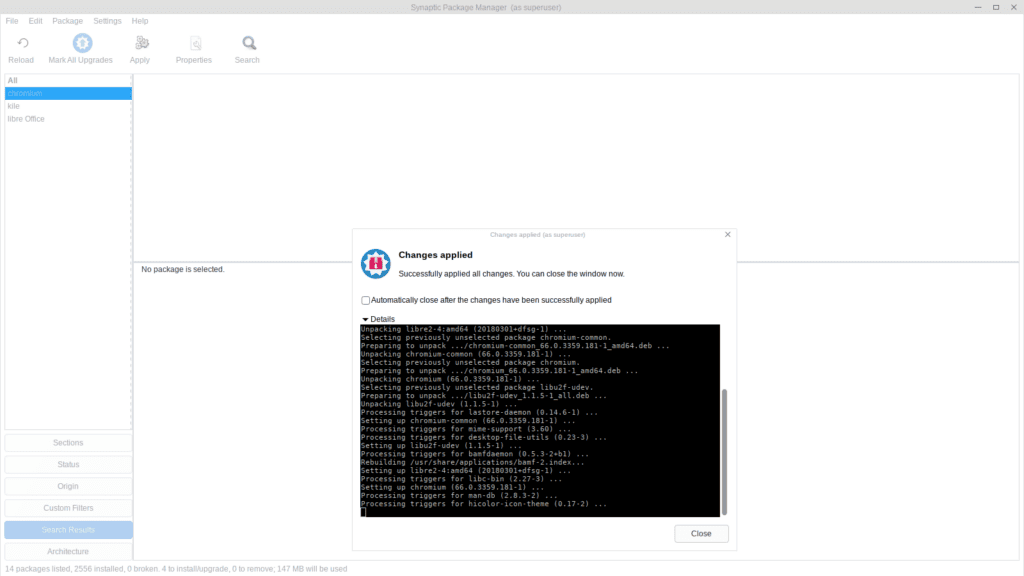Click the Close button in dialog
The width and height of the screenshot is (1024, 576).
coord(701,534)
